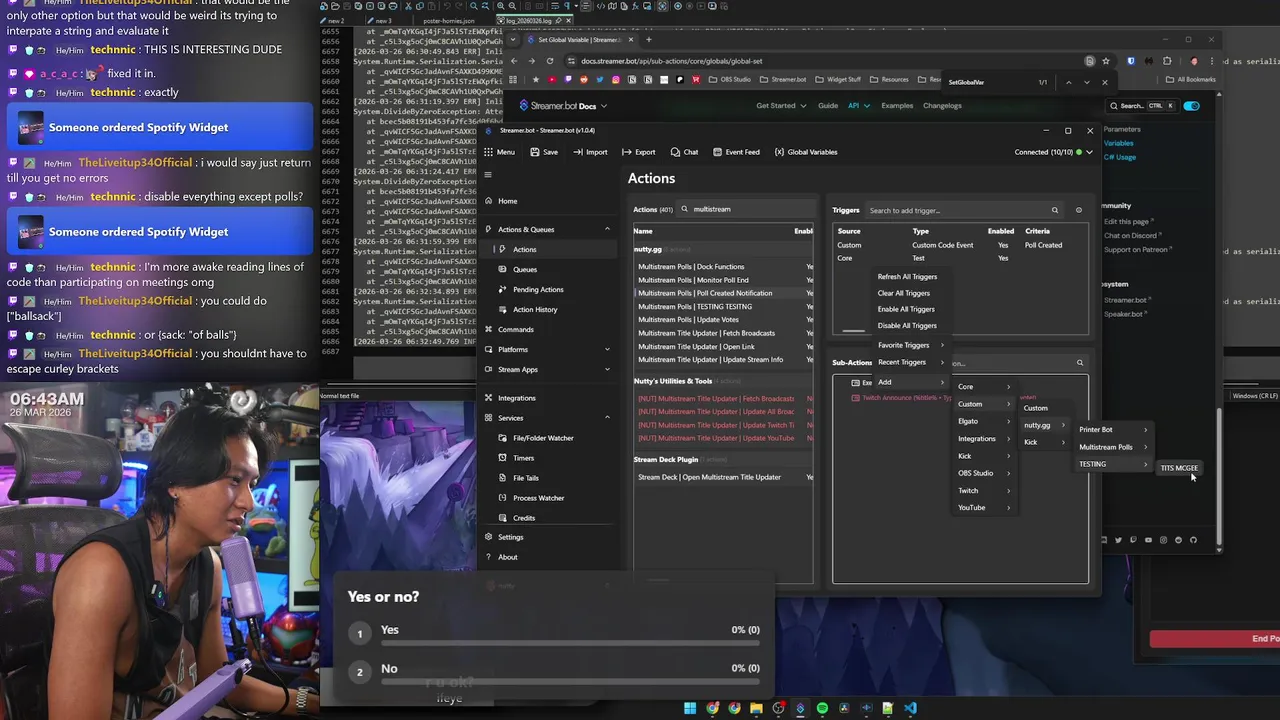This screenshot has height=720, width=1280.
Task: Bookmark page with the star icon
Action: (1108, 61)
